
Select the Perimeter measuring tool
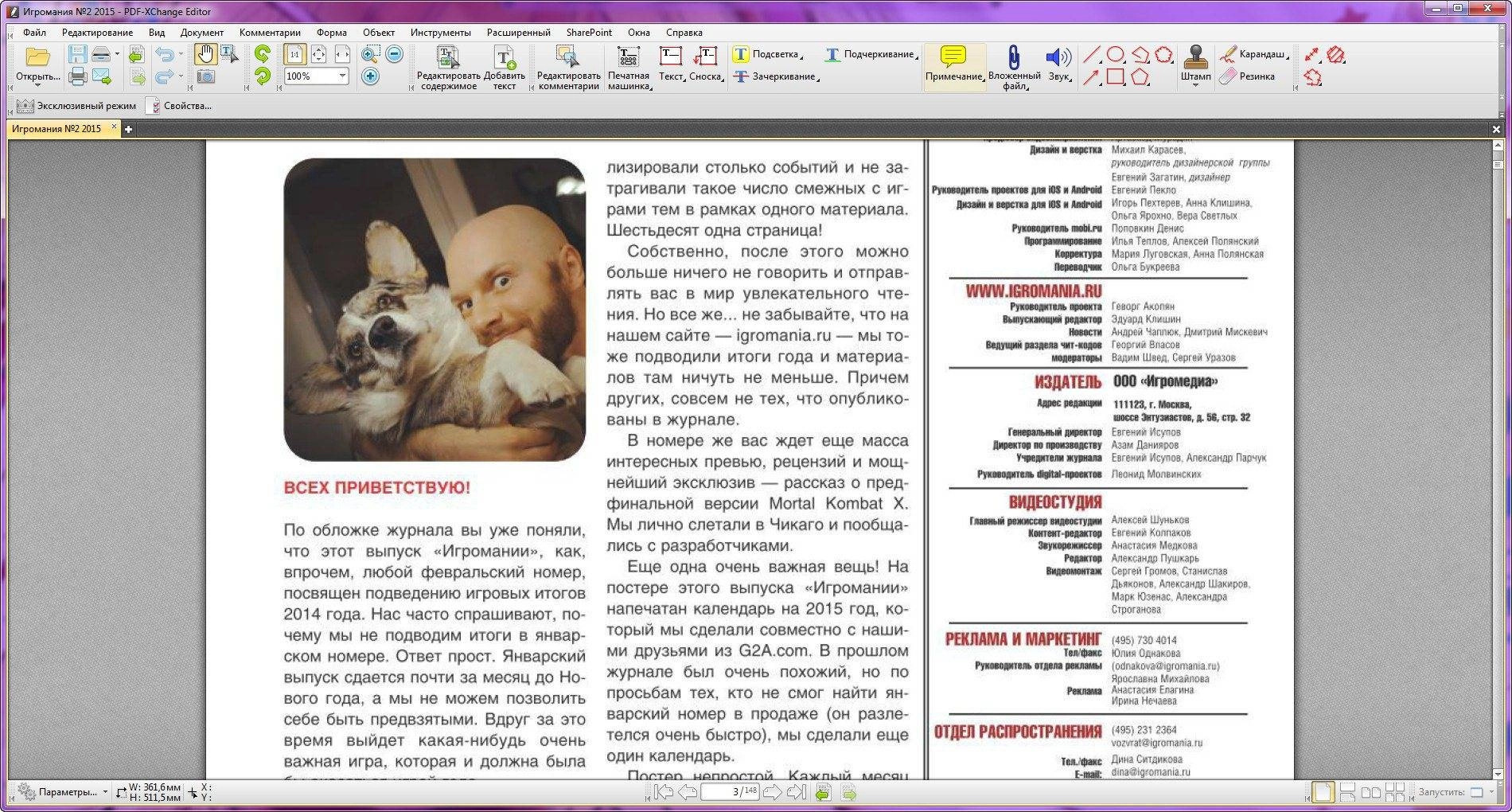tap(1311, 76)
